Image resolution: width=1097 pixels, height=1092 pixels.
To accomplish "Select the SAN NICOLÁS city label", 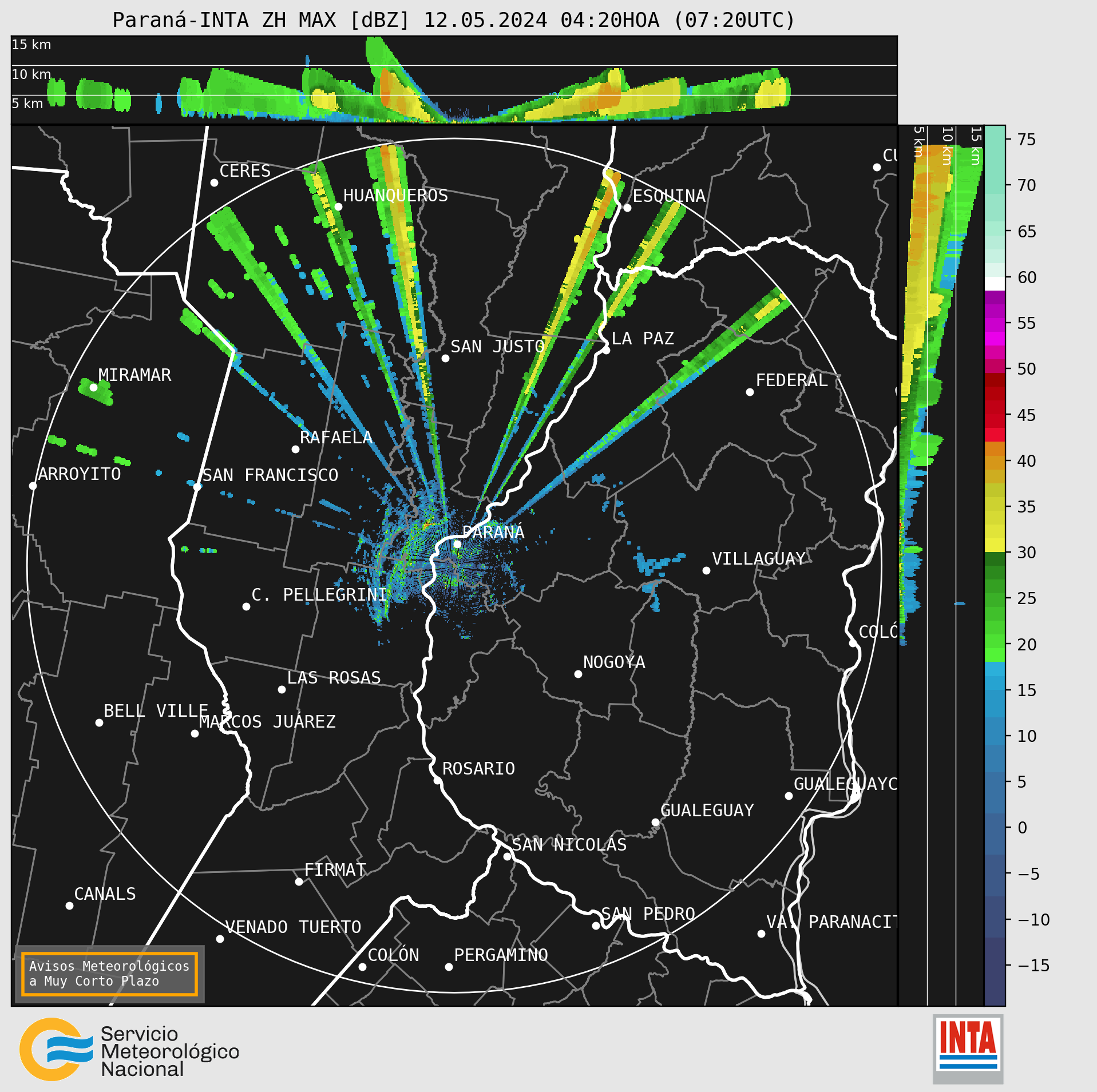I will (569, 844).
